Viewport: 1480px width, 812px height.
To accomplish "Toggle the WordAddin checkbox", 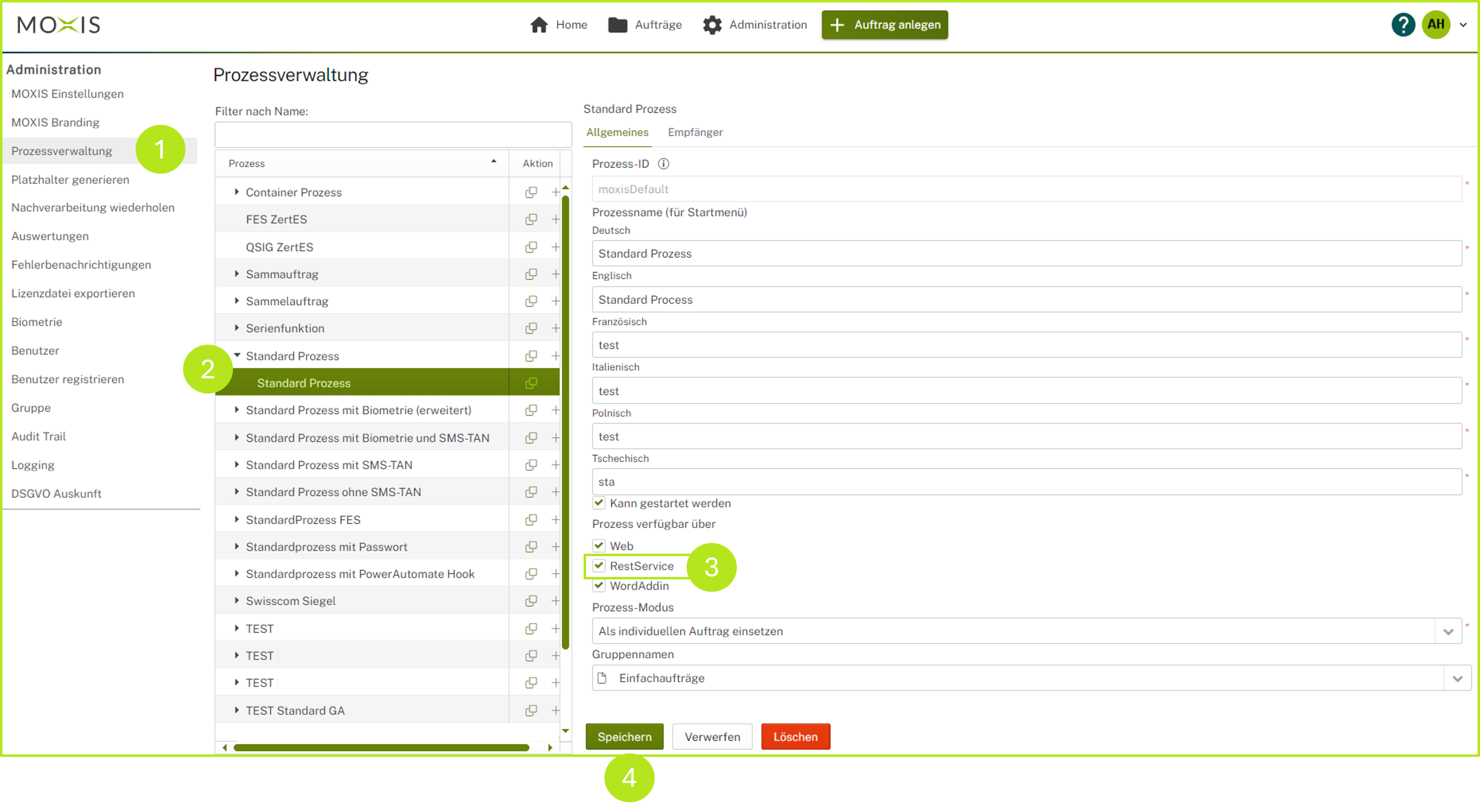I will coord(599,586).
